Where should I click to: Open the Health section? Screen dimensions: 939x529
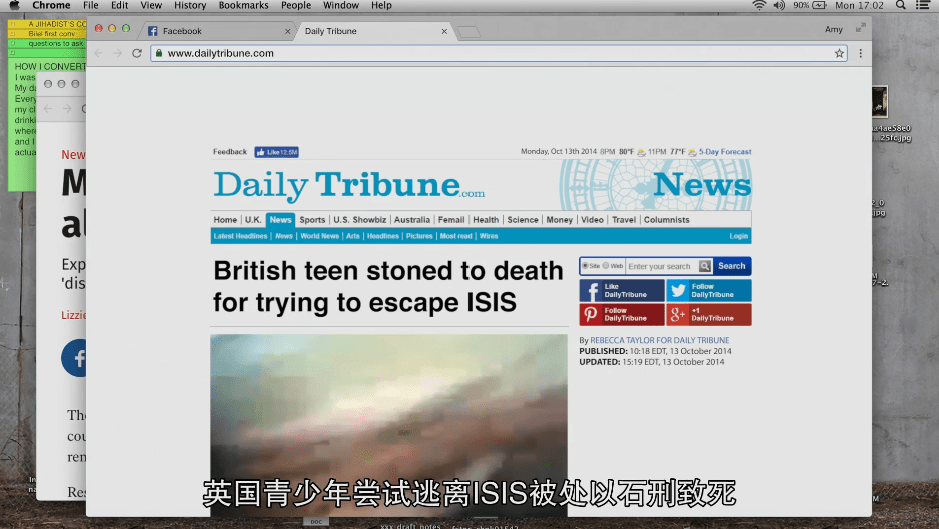click(x=486, y=220)
